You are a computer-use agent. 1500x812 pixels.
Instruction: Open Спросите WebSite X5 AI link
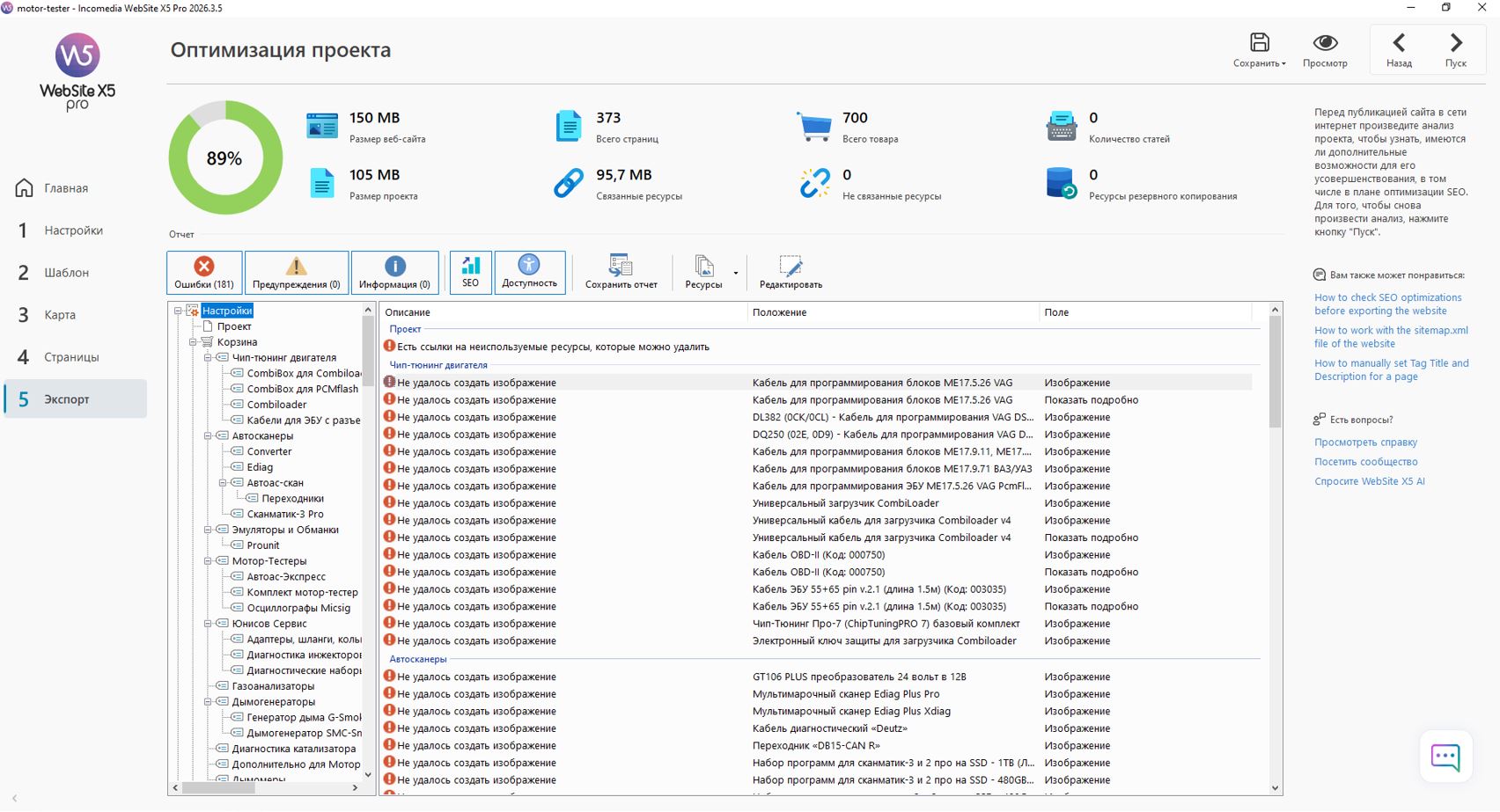tap(1369, 481)
